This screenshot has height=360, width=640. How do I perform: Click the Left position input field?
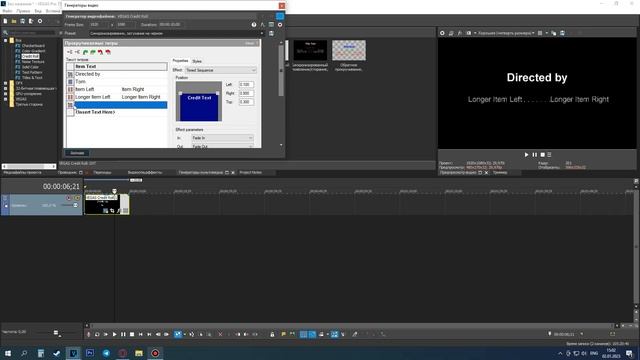(246, 84)
